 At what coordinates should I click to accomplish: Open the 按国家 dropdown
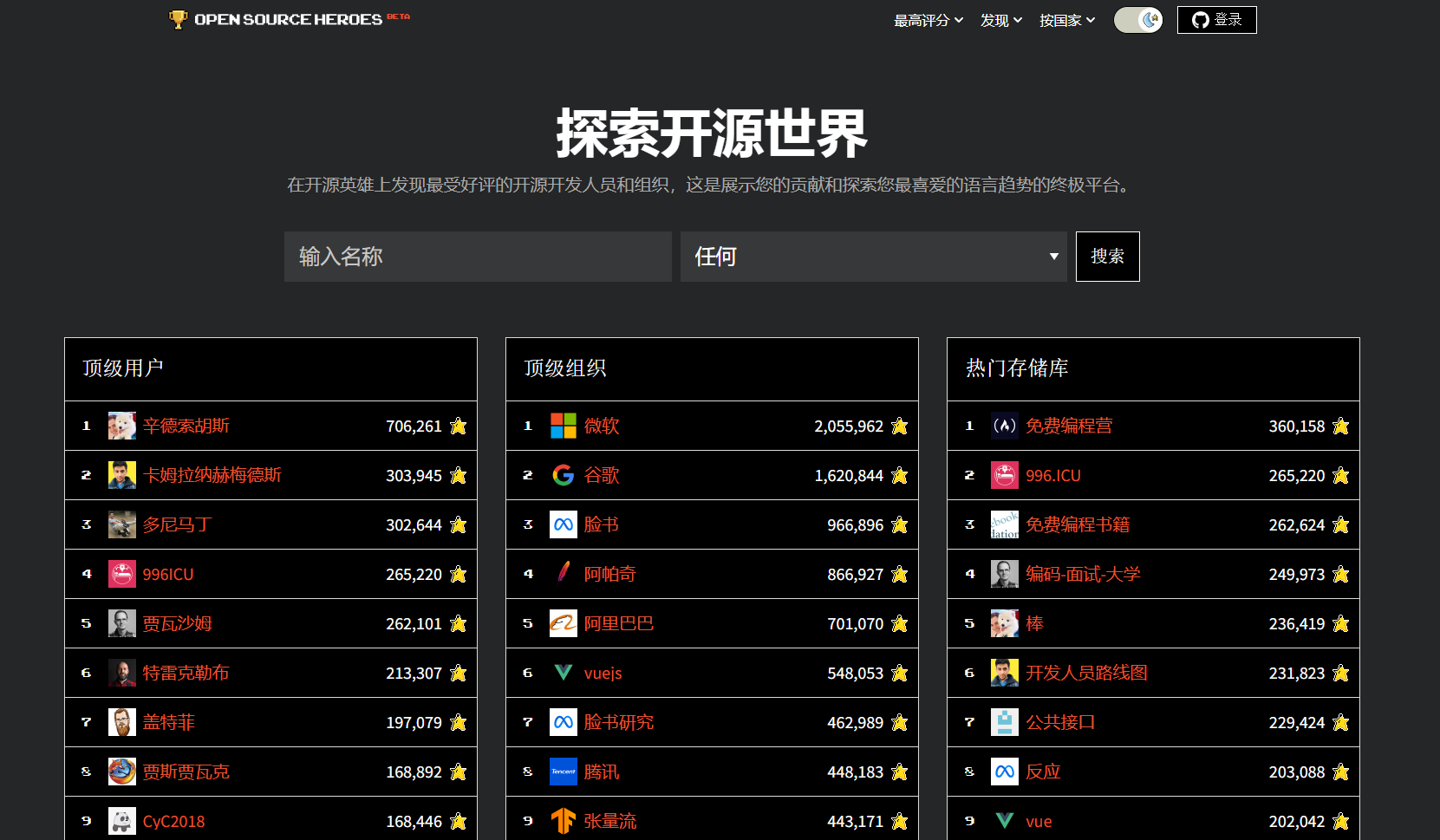[x=1067, y=20]
